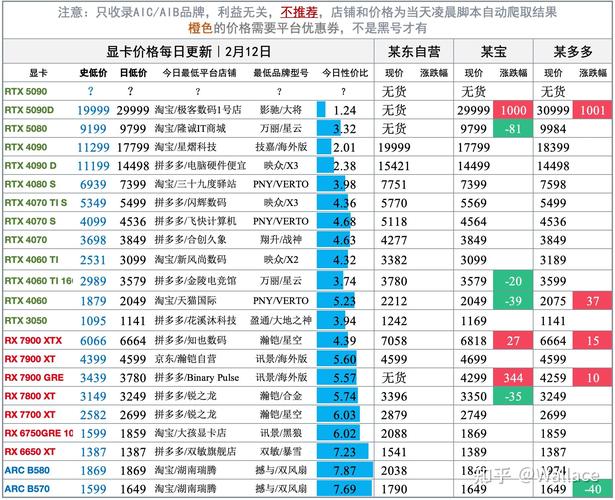Click the '9984' 某多多 price for RTX 5080
615x500 pixels.
(553, 129)
